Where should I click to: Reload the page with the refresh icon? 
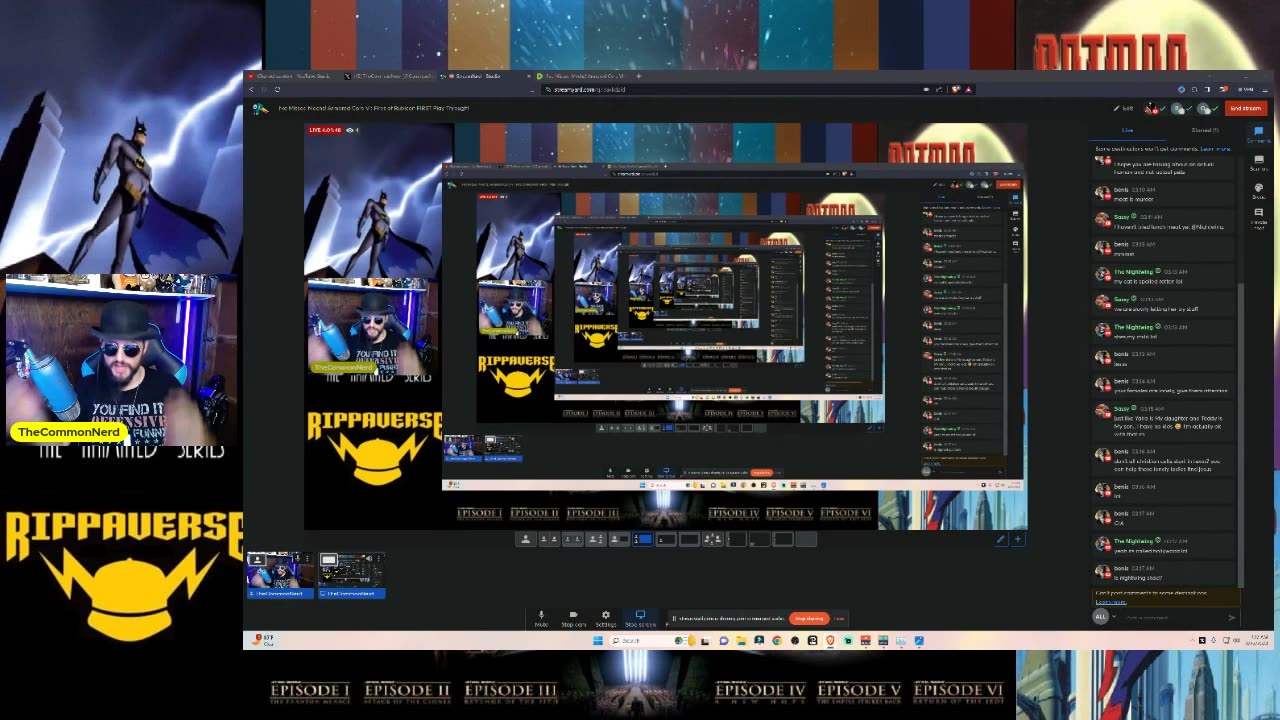[277, 89]
